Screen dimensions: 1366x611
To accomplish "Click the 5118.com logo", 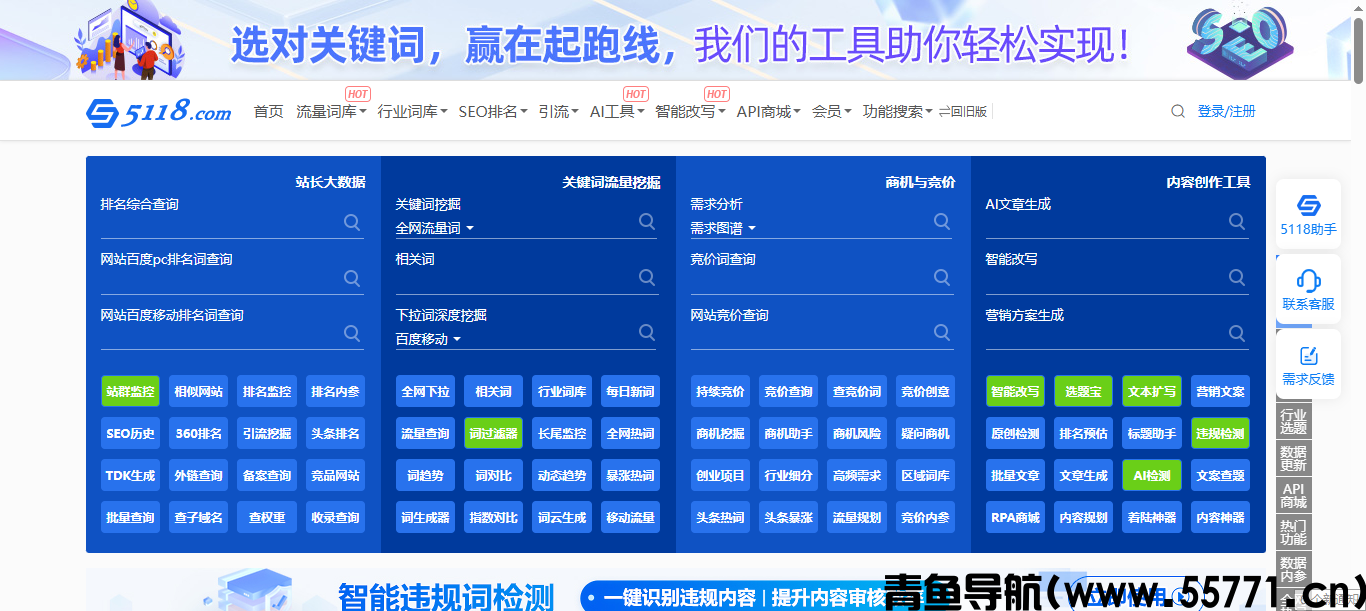I will point(158,112).
